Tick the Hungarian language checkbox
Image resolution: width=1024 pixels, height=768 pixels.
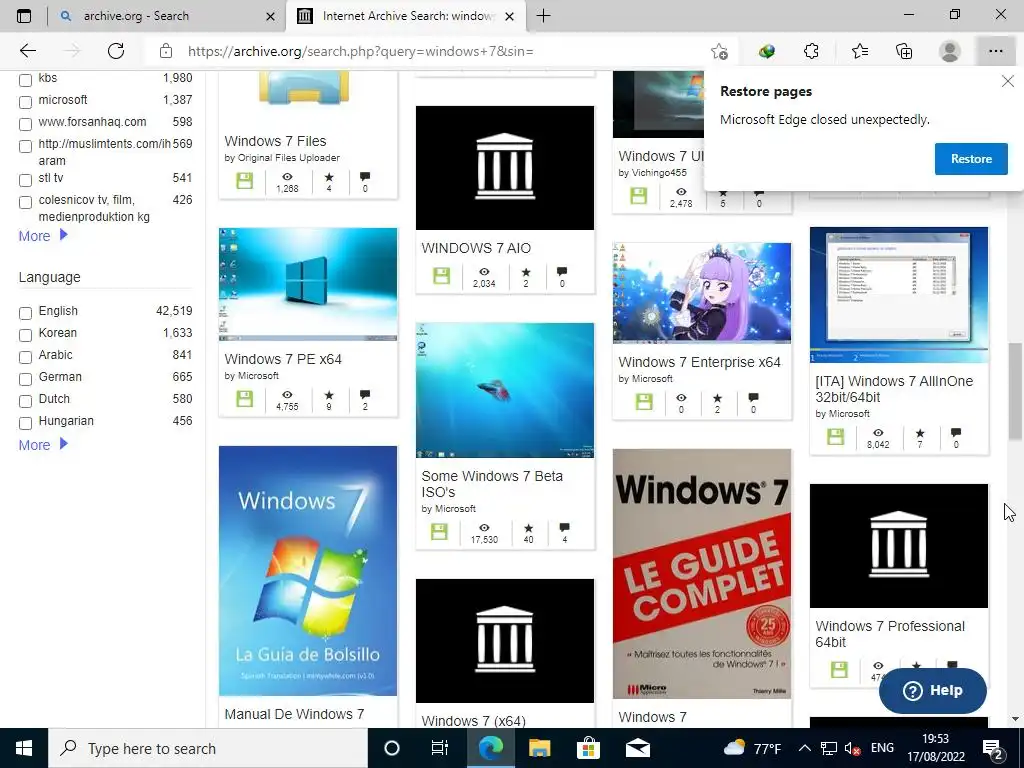click(25, 423)
